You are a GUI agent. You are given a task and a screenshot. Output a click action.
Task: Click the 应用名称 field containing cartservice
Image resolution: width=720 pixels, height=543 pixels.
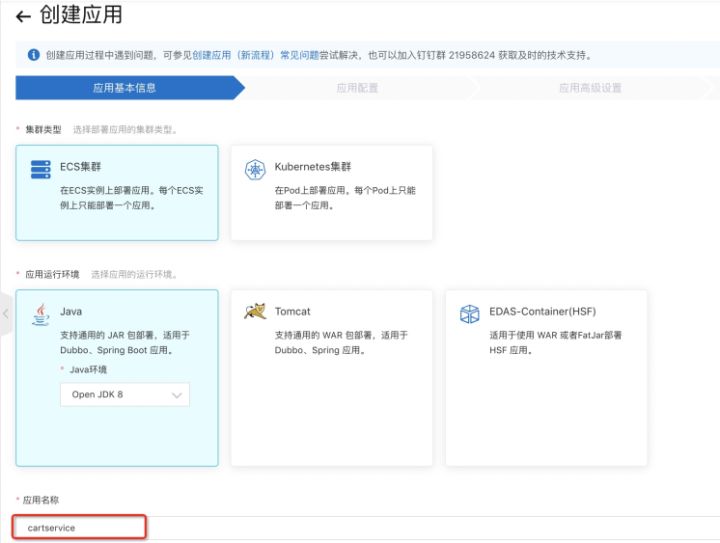[366, 528]
